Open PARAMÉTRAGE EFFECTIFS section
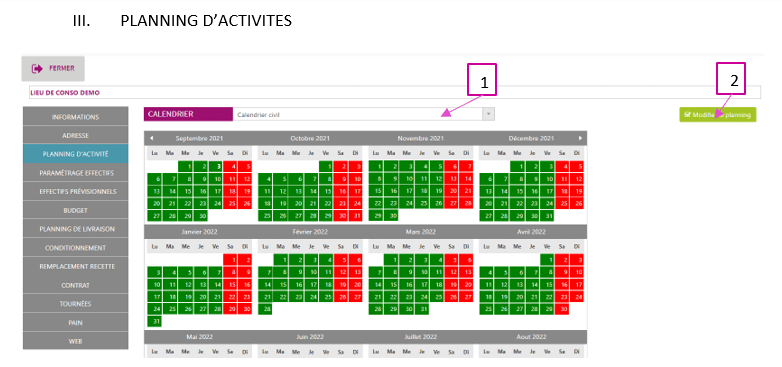 pyautogui.click(x=75, y=173)
